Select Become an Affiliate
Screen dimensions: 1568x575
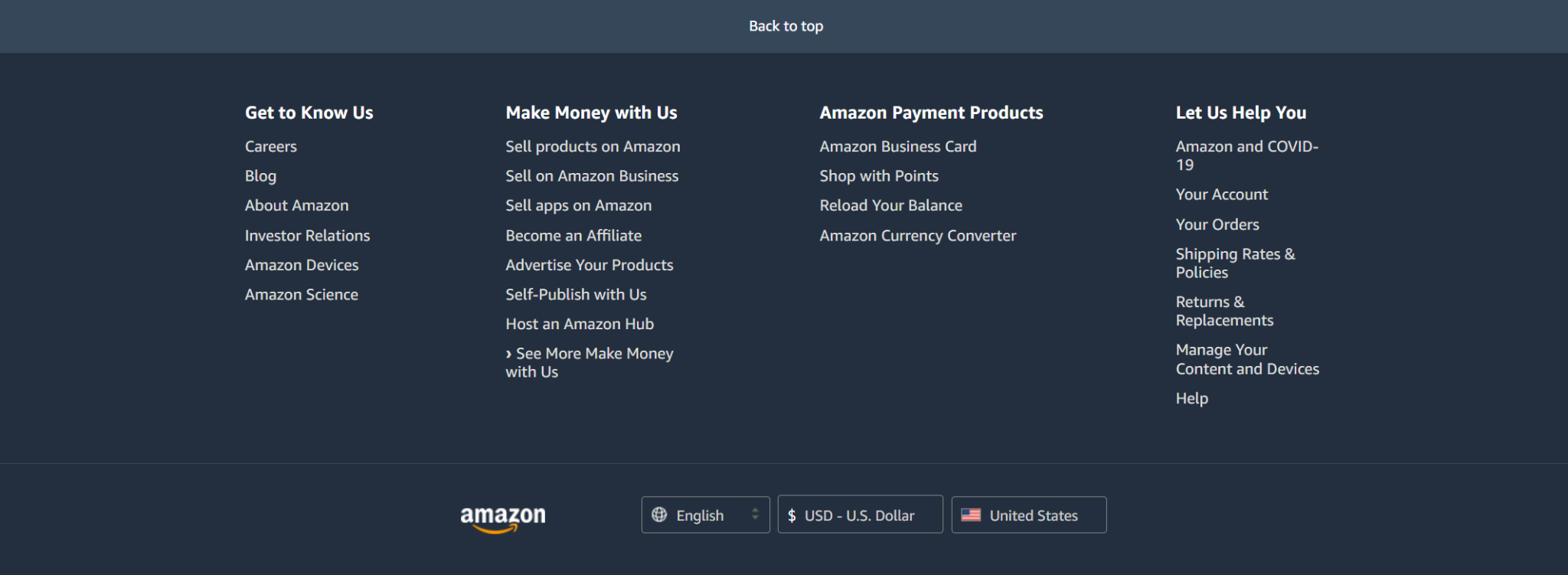(x=573, y=236)
